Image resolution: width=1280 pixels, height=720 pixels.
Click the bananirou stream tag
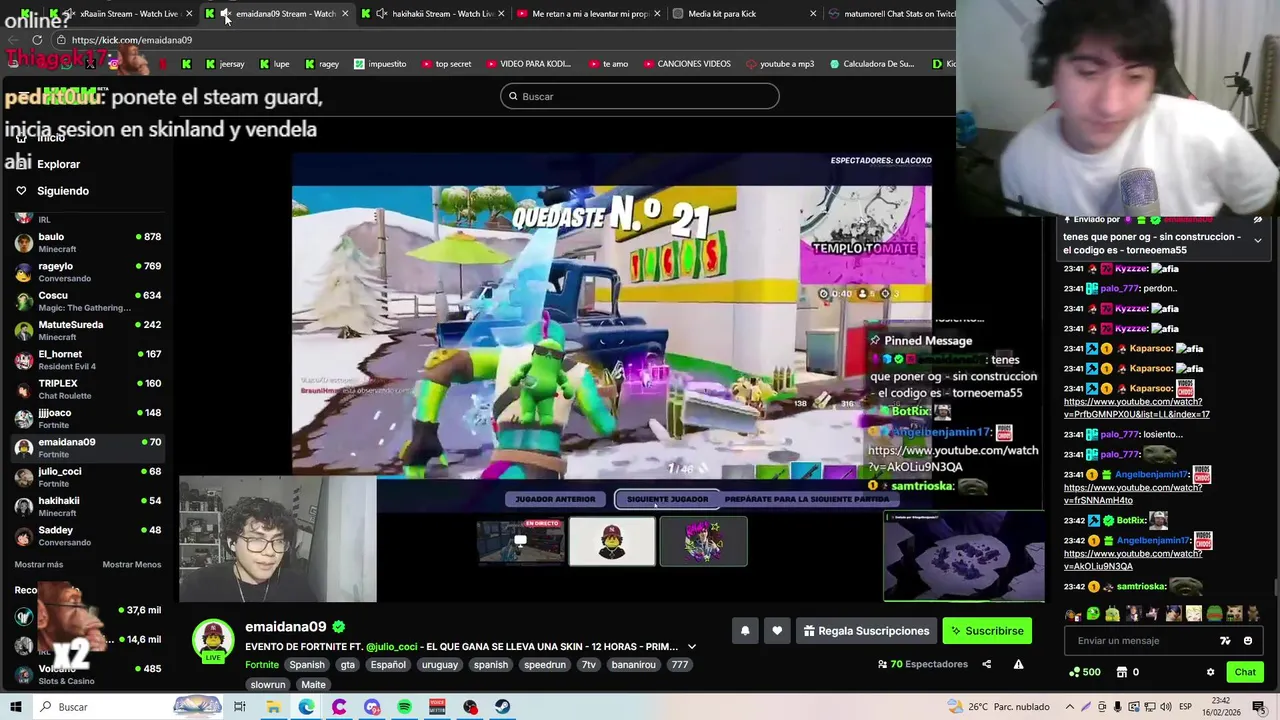(x=634, y=665)
